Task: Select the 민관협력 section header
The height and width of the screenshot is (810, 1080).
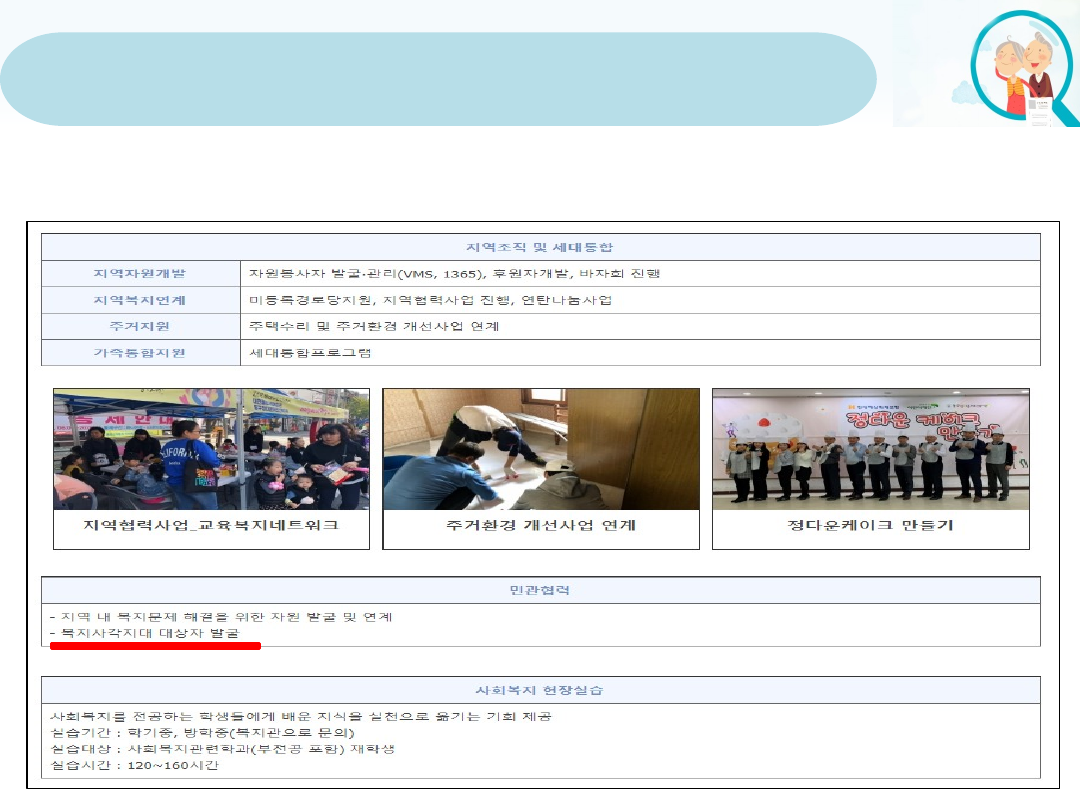Action: click(540, 590)
